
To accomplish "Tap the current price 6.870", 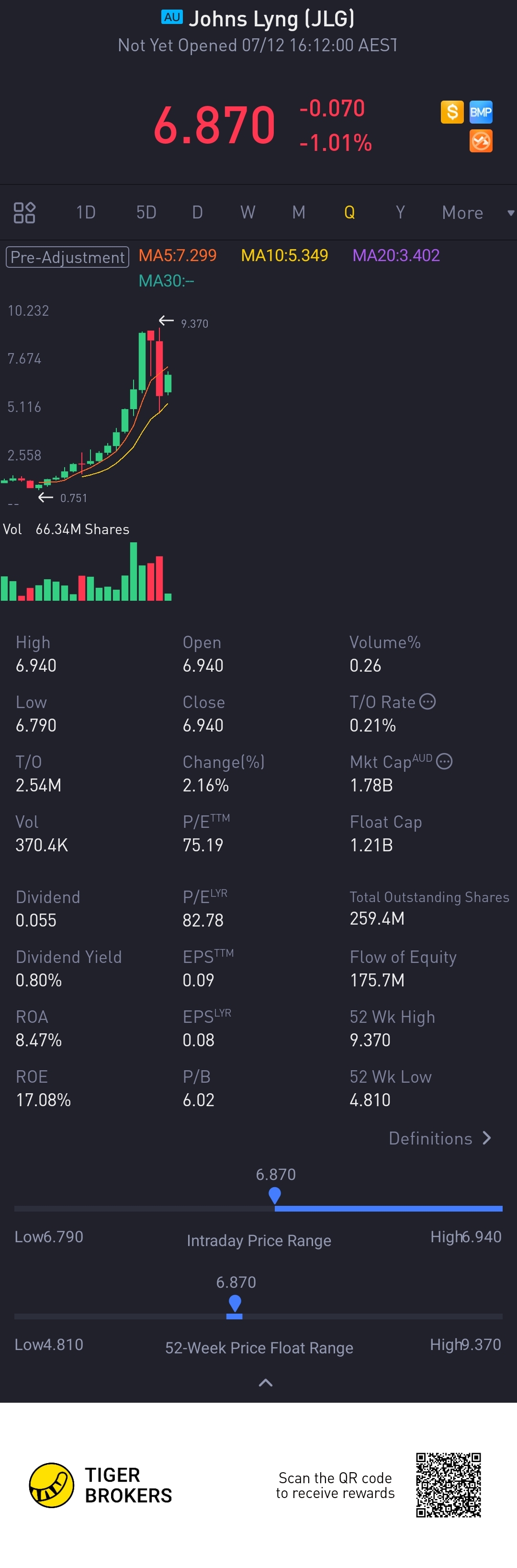I will 214,126.
